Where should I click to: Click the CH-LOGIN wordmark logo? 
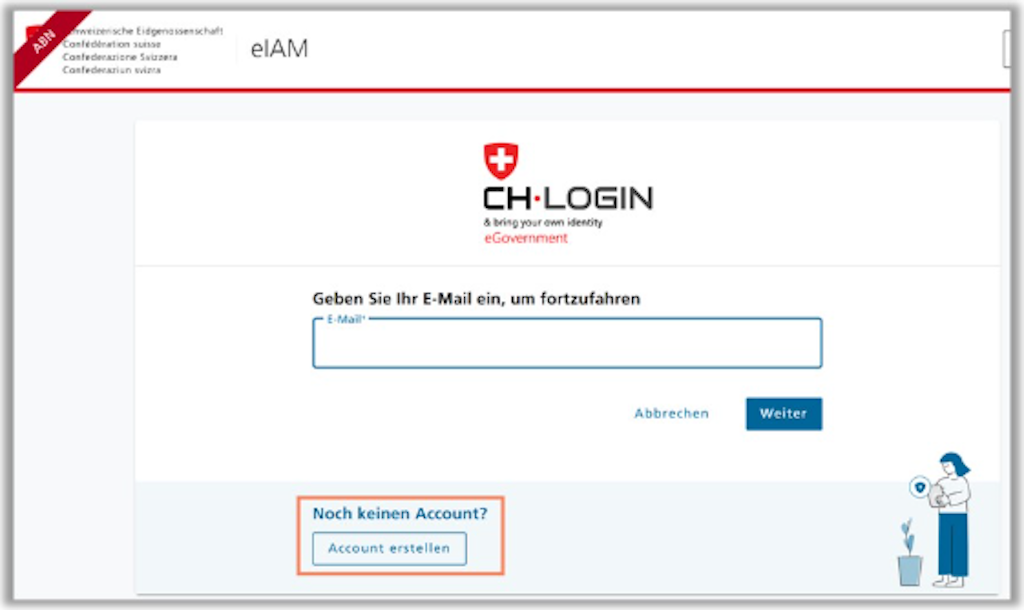point(568,199)
